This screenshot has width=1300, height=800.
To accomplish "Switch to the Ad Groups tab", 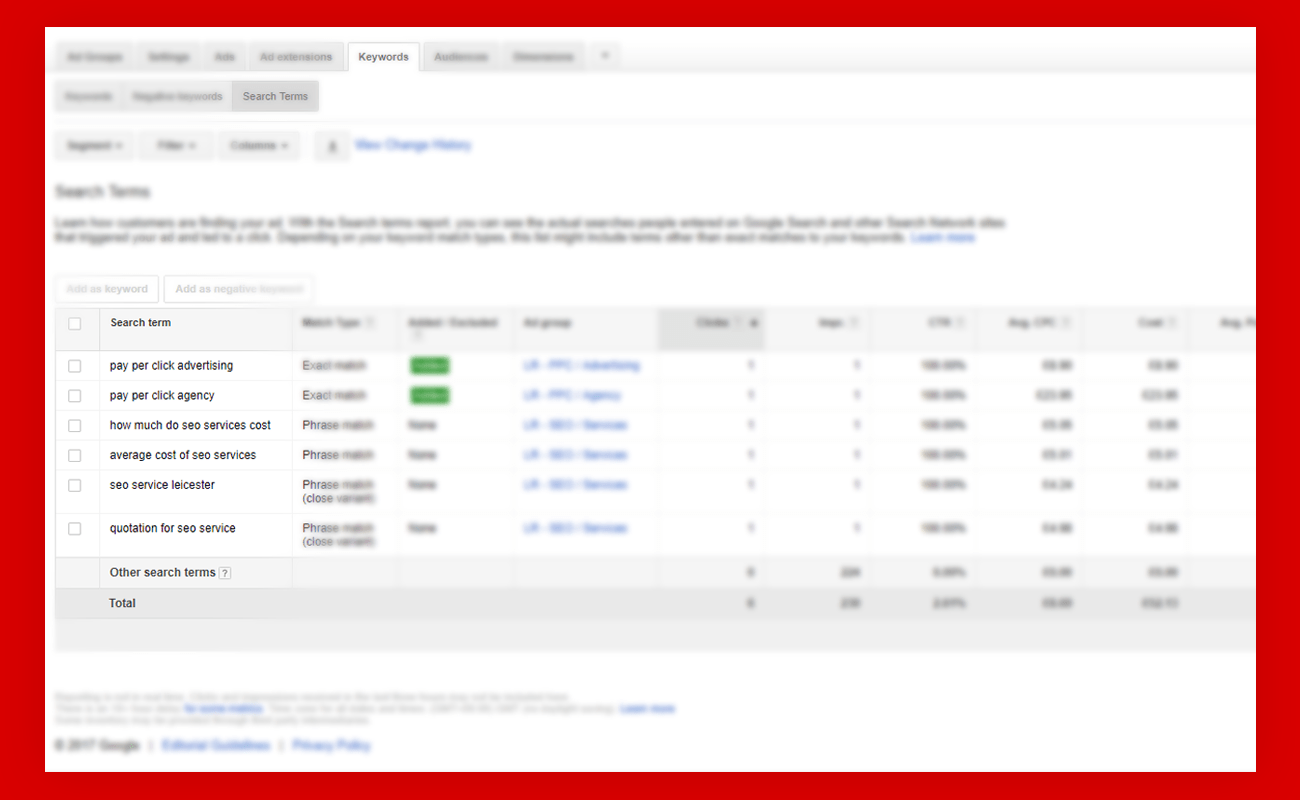I will [x=95, y=57].
